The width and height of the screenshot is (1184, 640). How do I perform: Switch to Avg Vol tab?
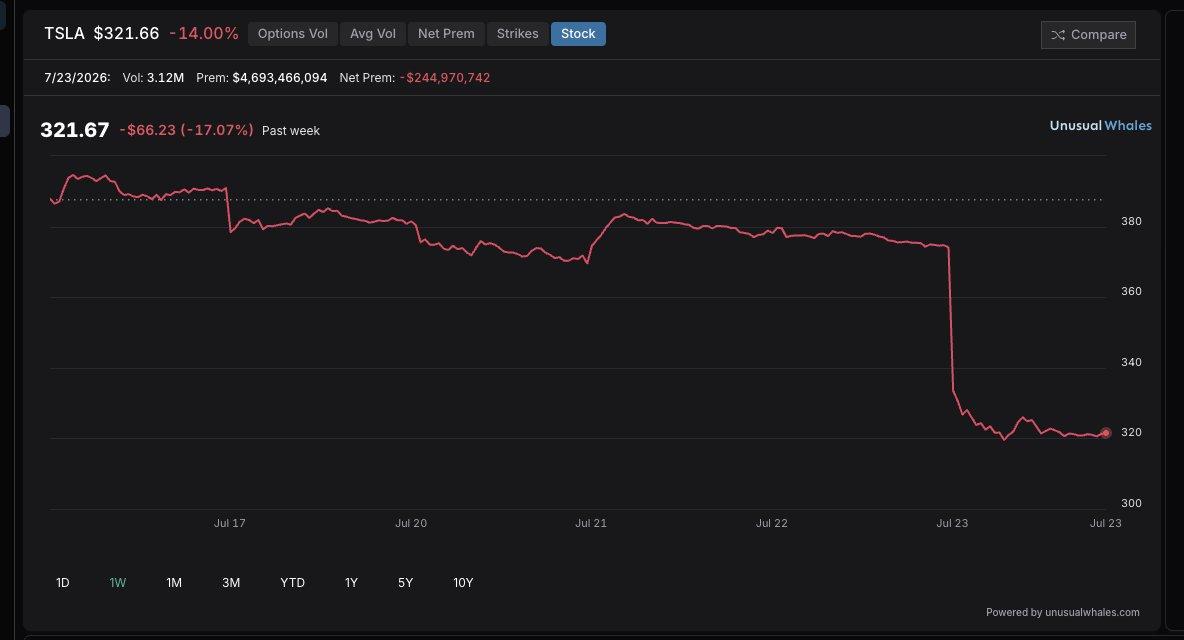pyautogui.click(x=373, y=34)
